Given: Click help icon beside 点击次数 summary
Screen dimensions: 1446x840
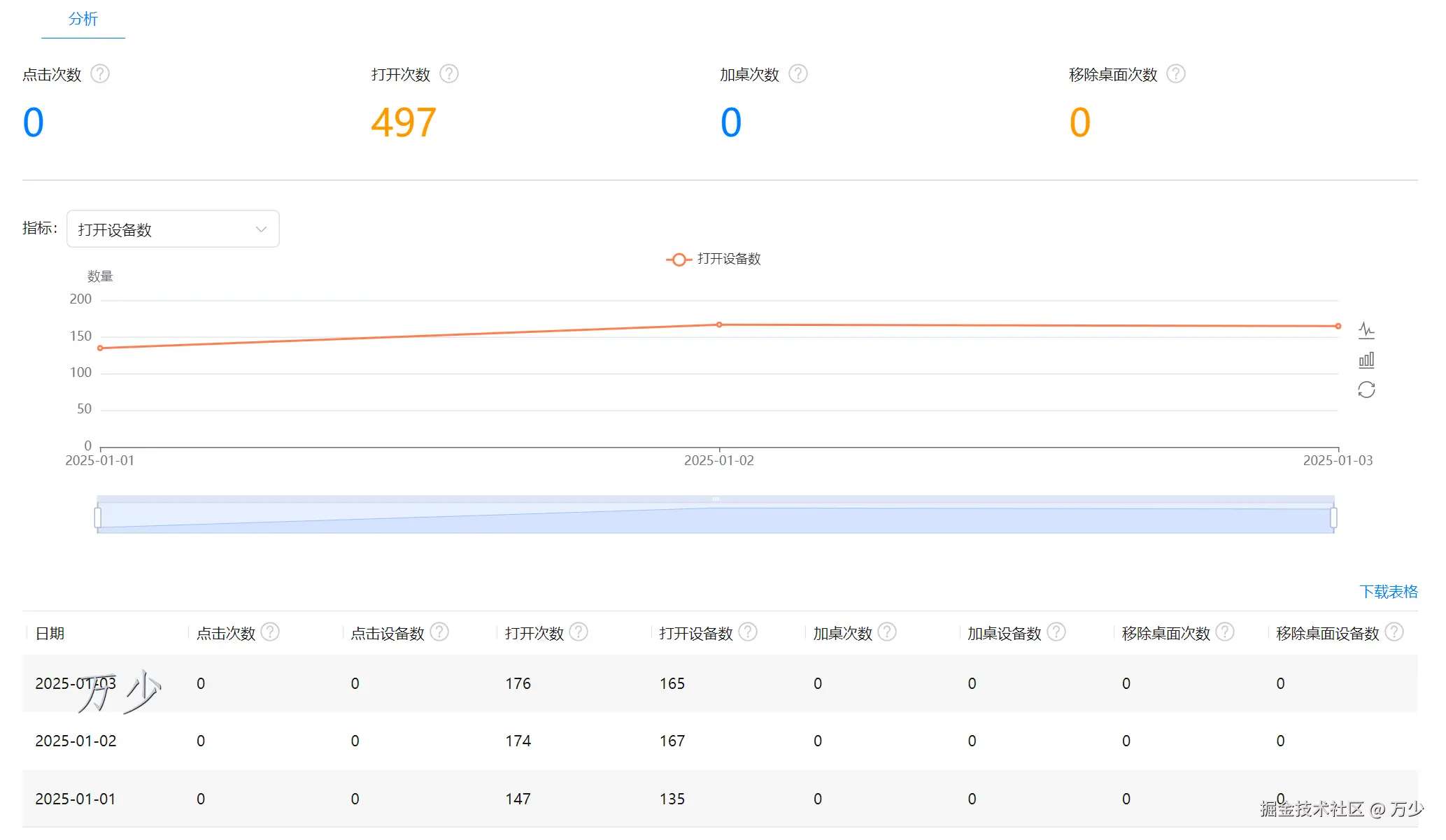Looking at the screenshot, I should (100, 74).
